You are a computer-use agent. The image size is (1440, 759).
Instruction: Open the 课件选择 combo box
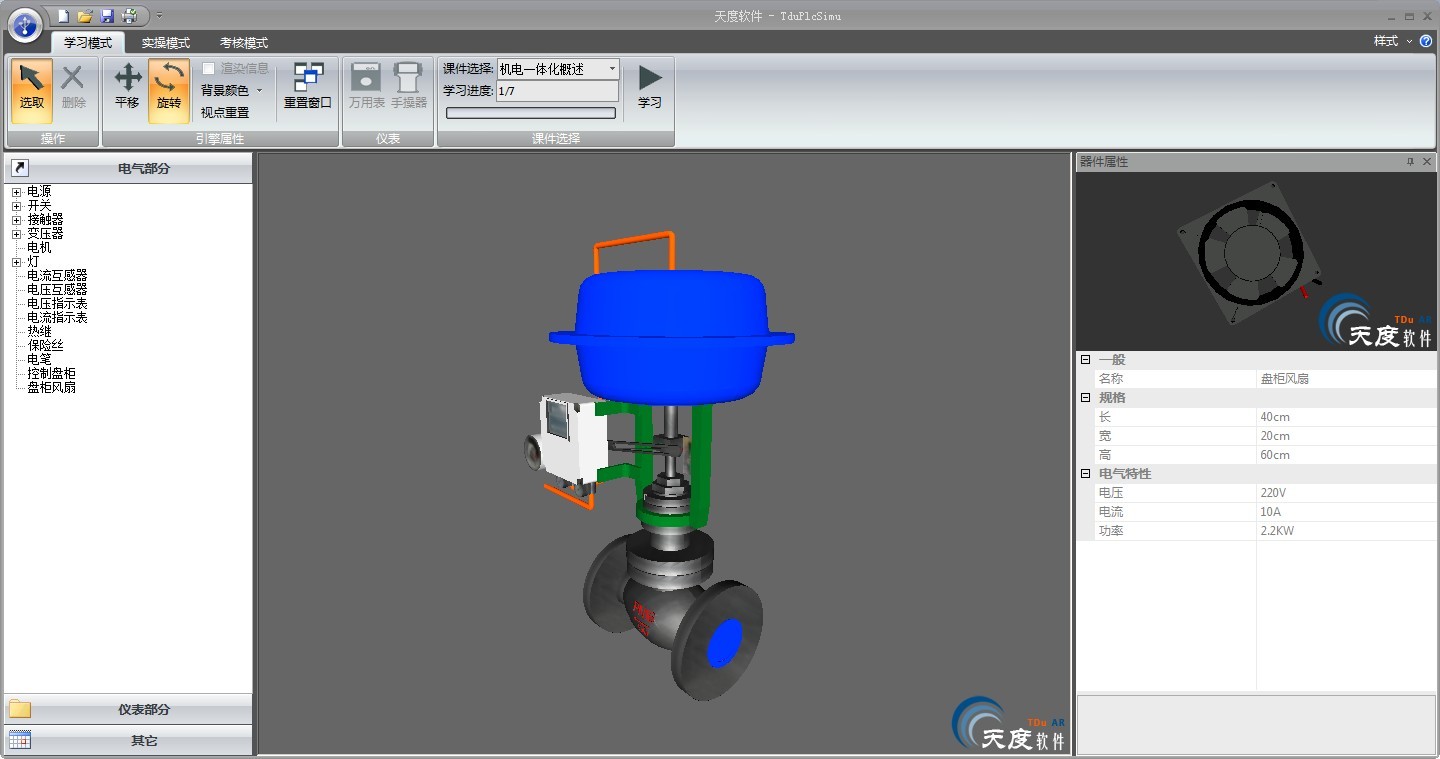(558, 69)
